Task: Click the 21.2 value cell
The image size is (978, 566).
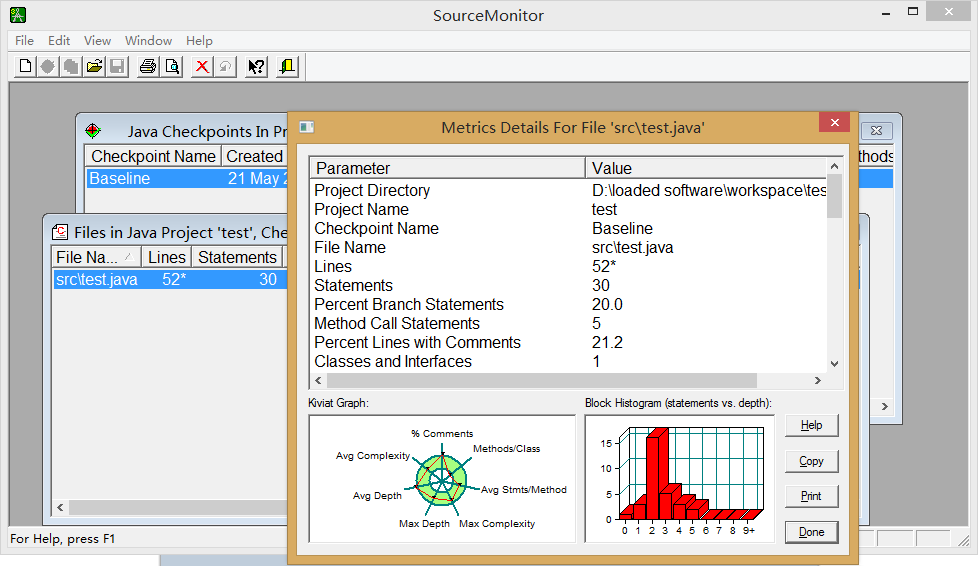Action: [x=607, y=343]
